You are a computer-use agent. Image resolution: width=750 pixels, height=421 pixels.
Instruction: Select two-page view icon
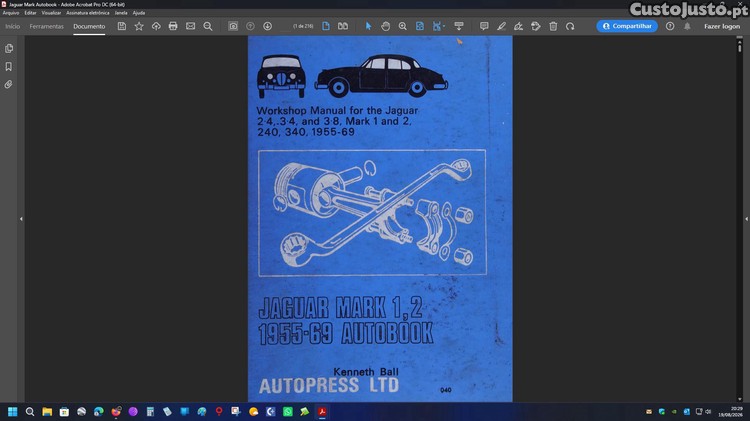[x=343, y=26]
